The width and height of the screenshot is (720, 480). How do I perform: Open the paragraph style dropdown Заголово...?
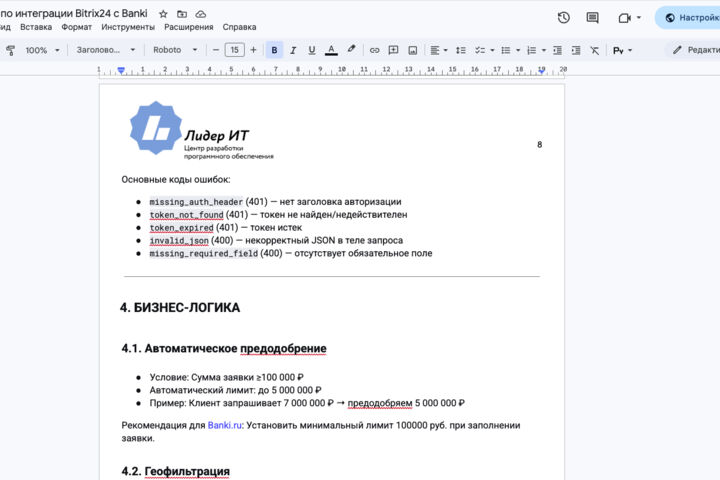[x=106, y=50]
